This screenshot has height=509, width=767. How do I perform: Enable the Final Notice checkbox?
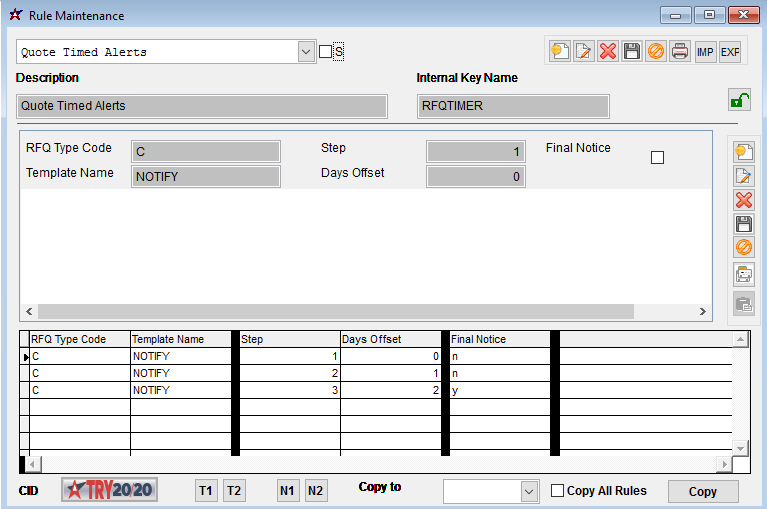[x=657, y=157]
